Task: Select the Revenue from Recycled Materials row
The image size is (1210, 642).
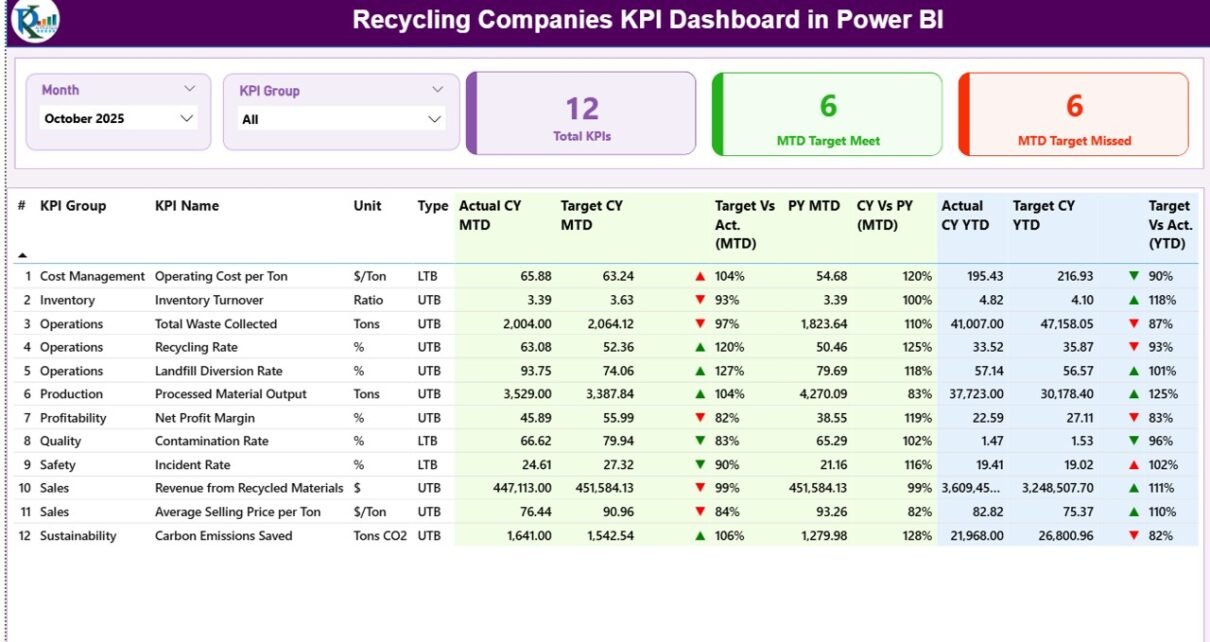Action: tap(249, 488)
